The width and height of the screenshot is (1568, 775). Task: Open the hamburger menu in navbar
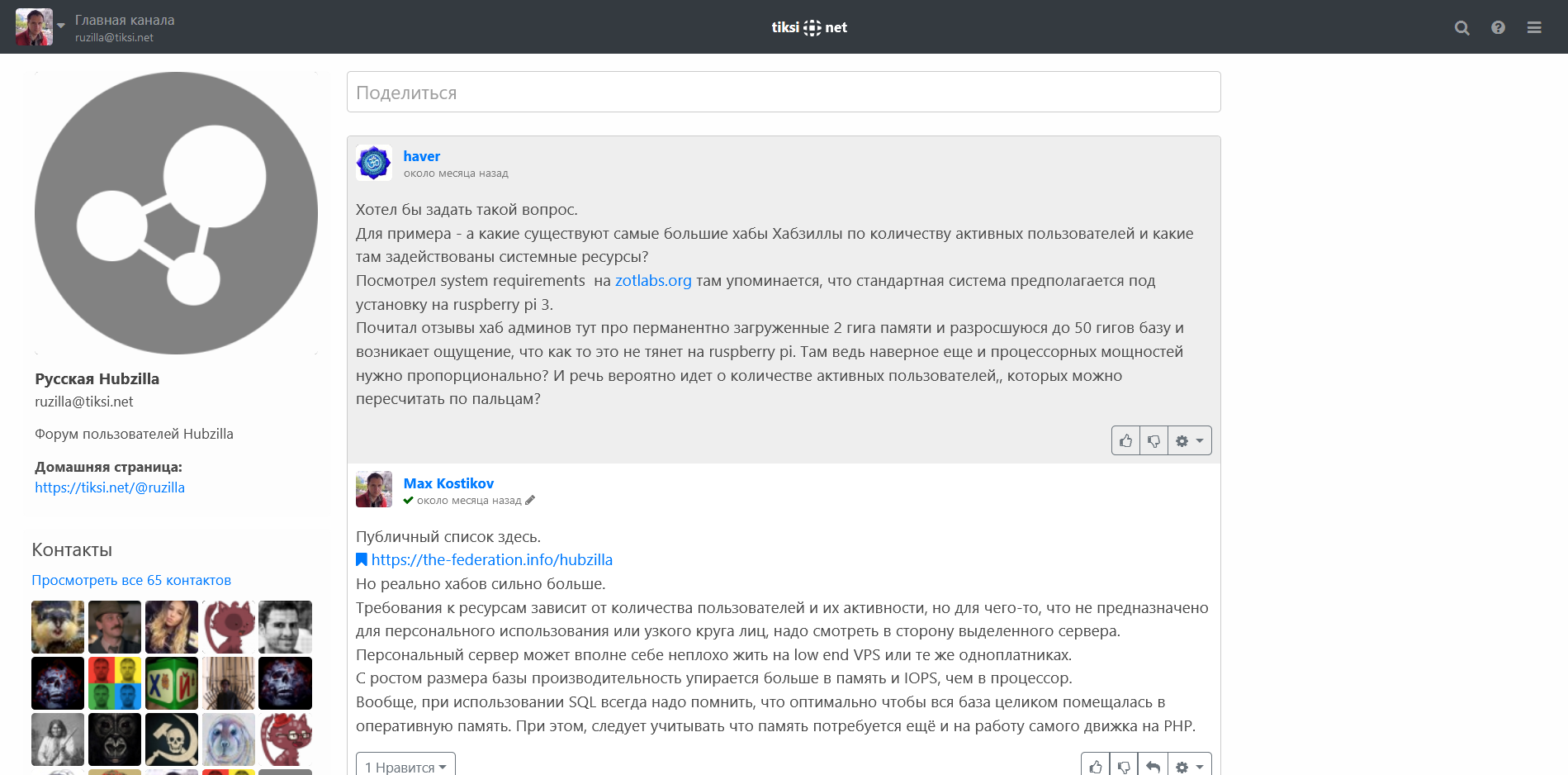(x=1534, y=27)
